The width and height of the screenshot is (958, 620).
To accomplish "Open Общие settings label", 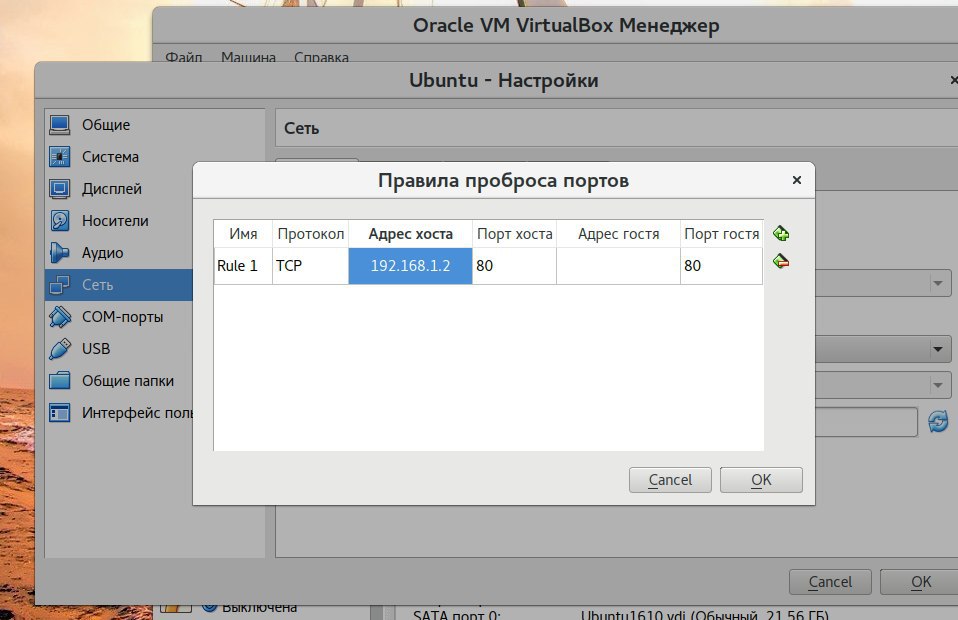I will 106,125.
